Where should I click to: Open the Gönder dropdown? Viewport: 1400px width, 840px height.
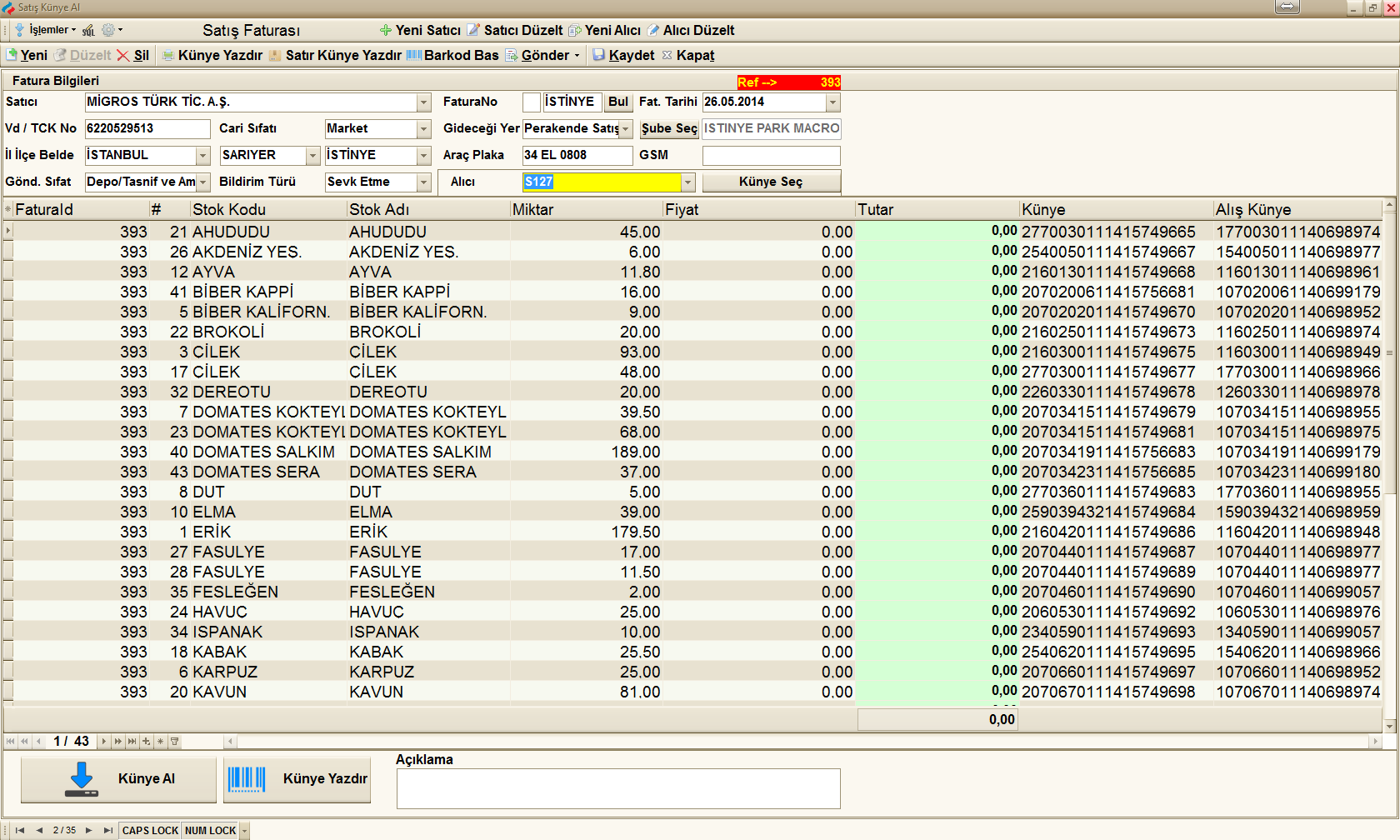542,55
